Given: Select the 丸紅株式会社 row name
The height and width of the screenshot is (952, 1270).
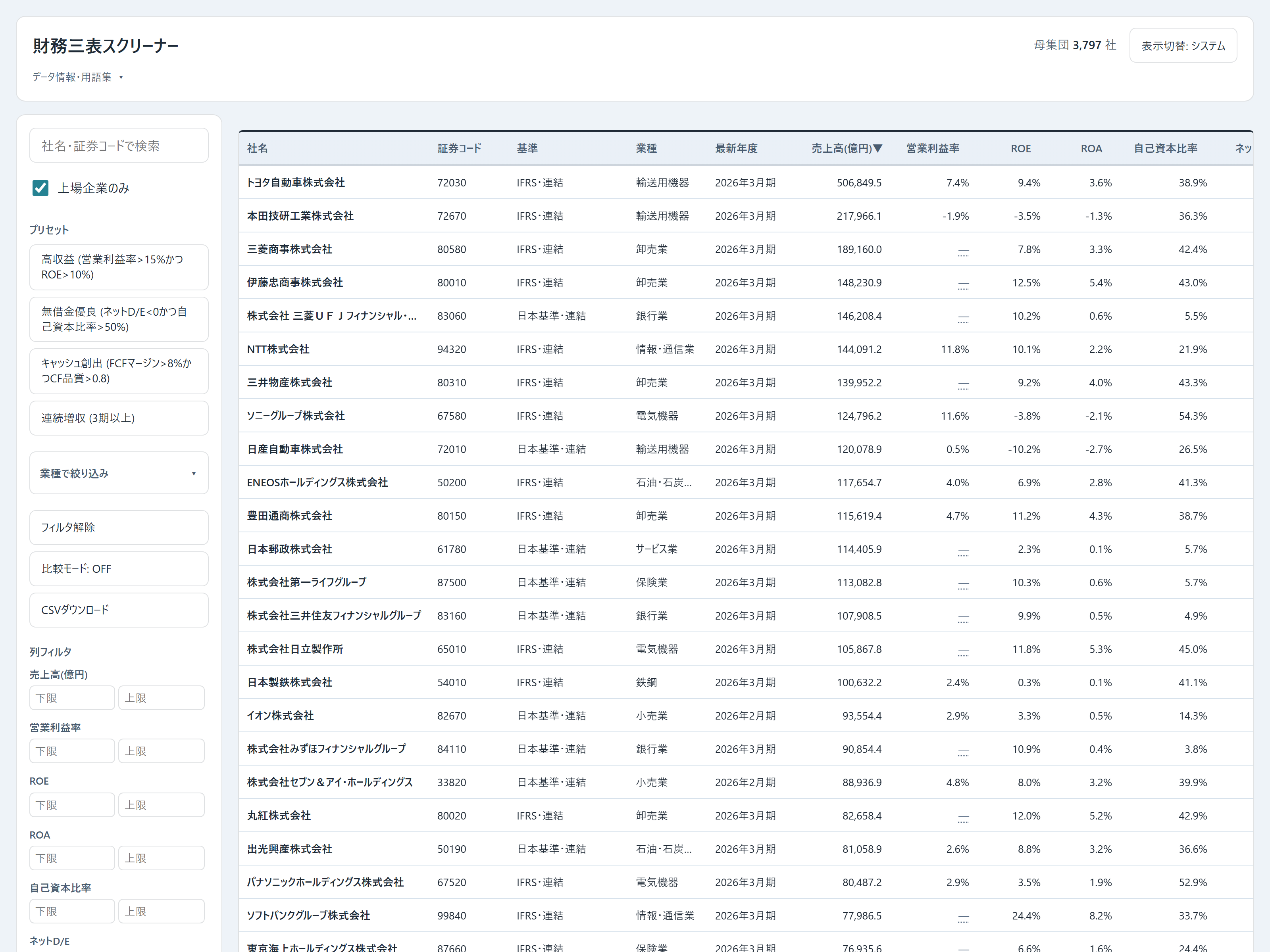Looking at the screenshot, I should [279, 815].
